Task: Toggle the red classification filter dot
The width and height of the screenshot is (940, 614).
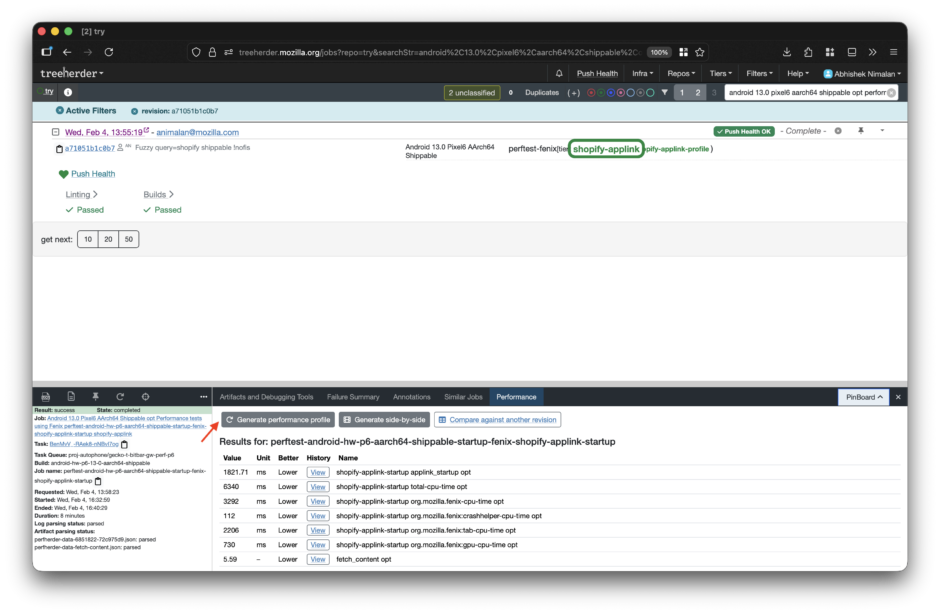Action: 591,92
